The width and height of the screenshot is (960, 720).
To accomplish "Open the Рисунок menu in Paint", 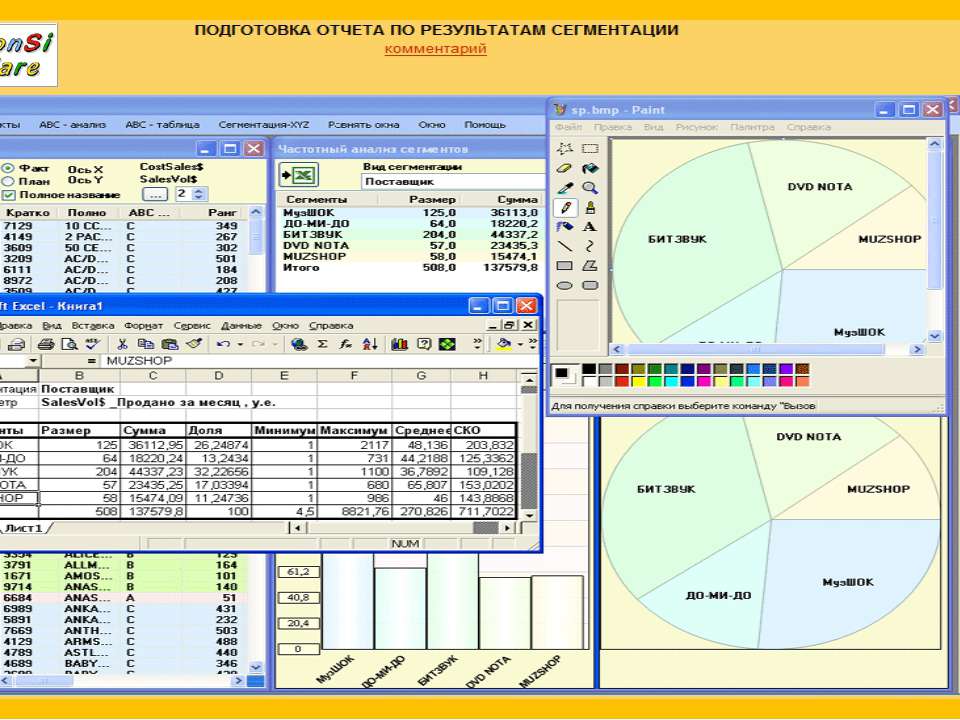I will pyautogui.click(x=696, y=127).
